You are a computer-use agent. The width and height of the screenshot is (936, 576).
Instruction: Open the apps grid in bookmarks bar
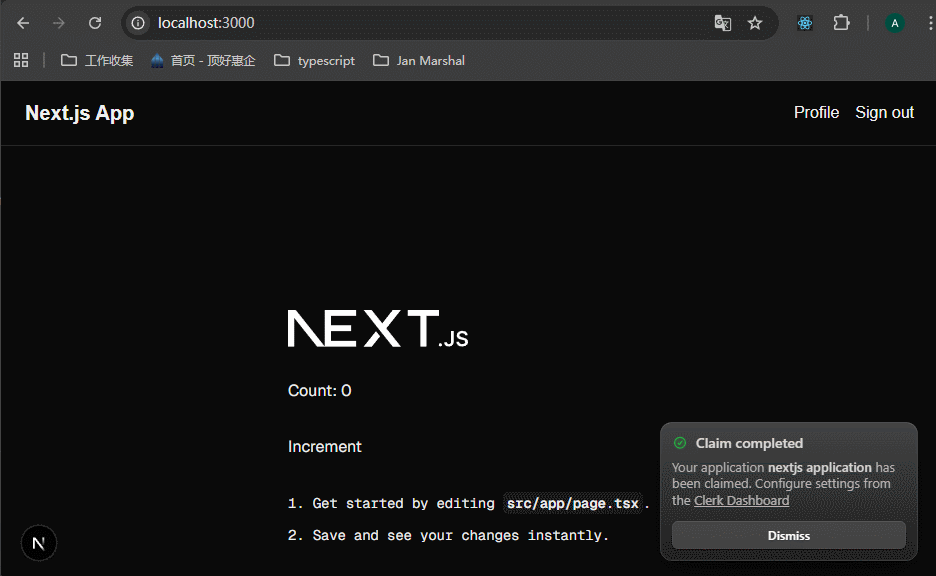click(x=21, y=60)
